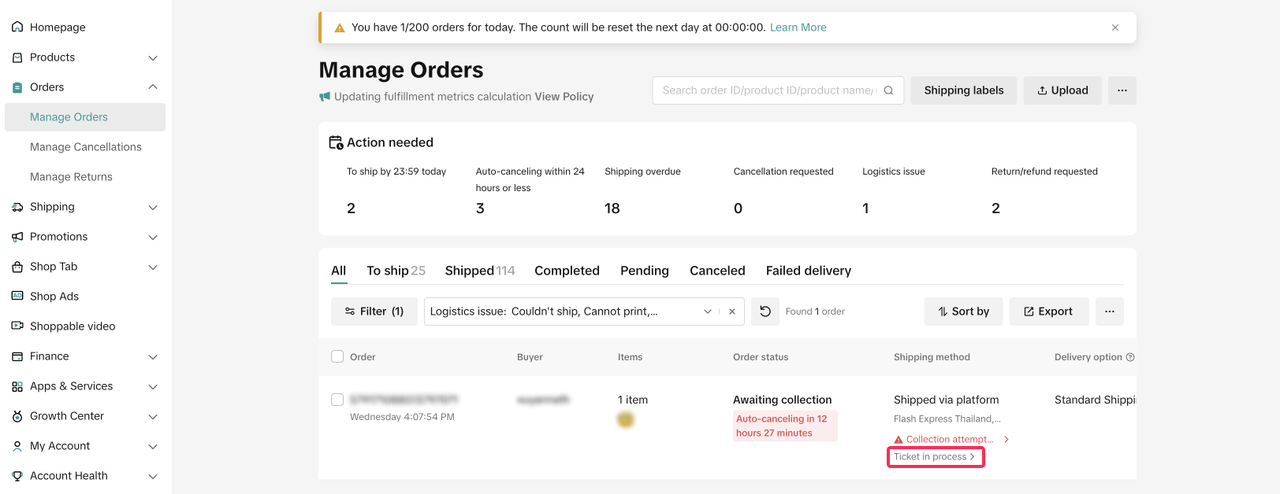The width and height of the screenshot is (1280, 494).
Task: Switch to the To ship tab
Action: click(395, 271)
